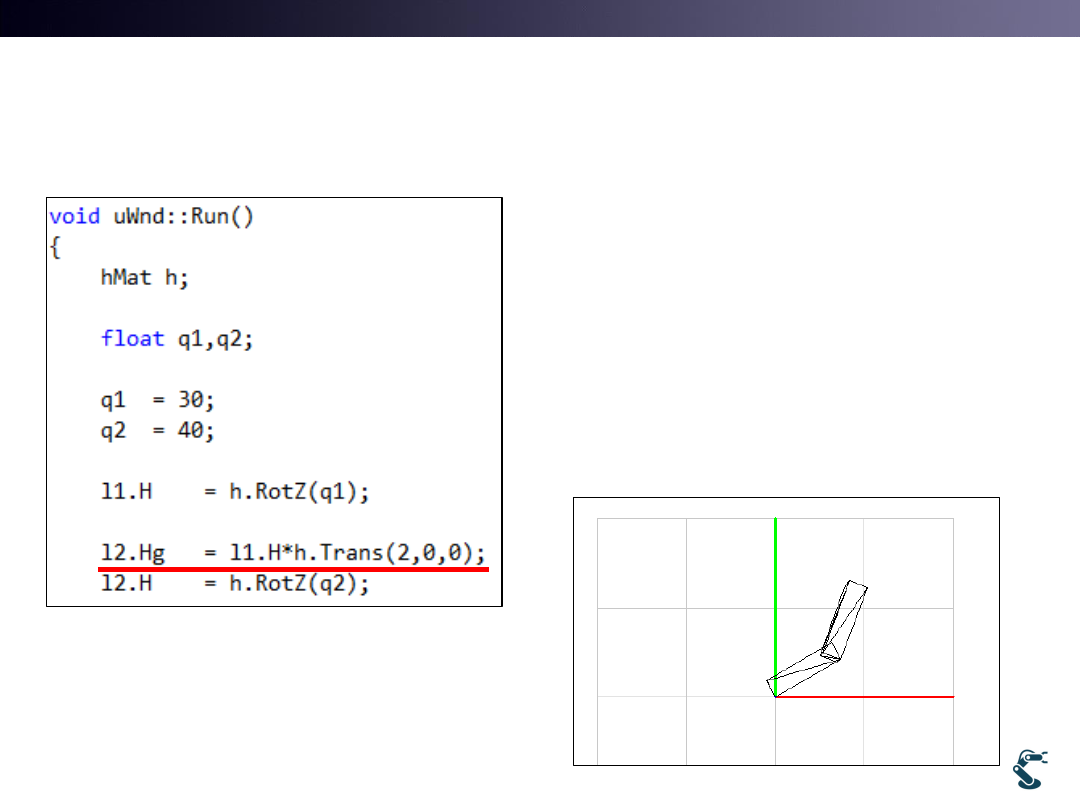The width and height of the screenshot is (1080, 810).
Task: Click the 'q1 = 30;' assignment line
Action: (157, 399)
